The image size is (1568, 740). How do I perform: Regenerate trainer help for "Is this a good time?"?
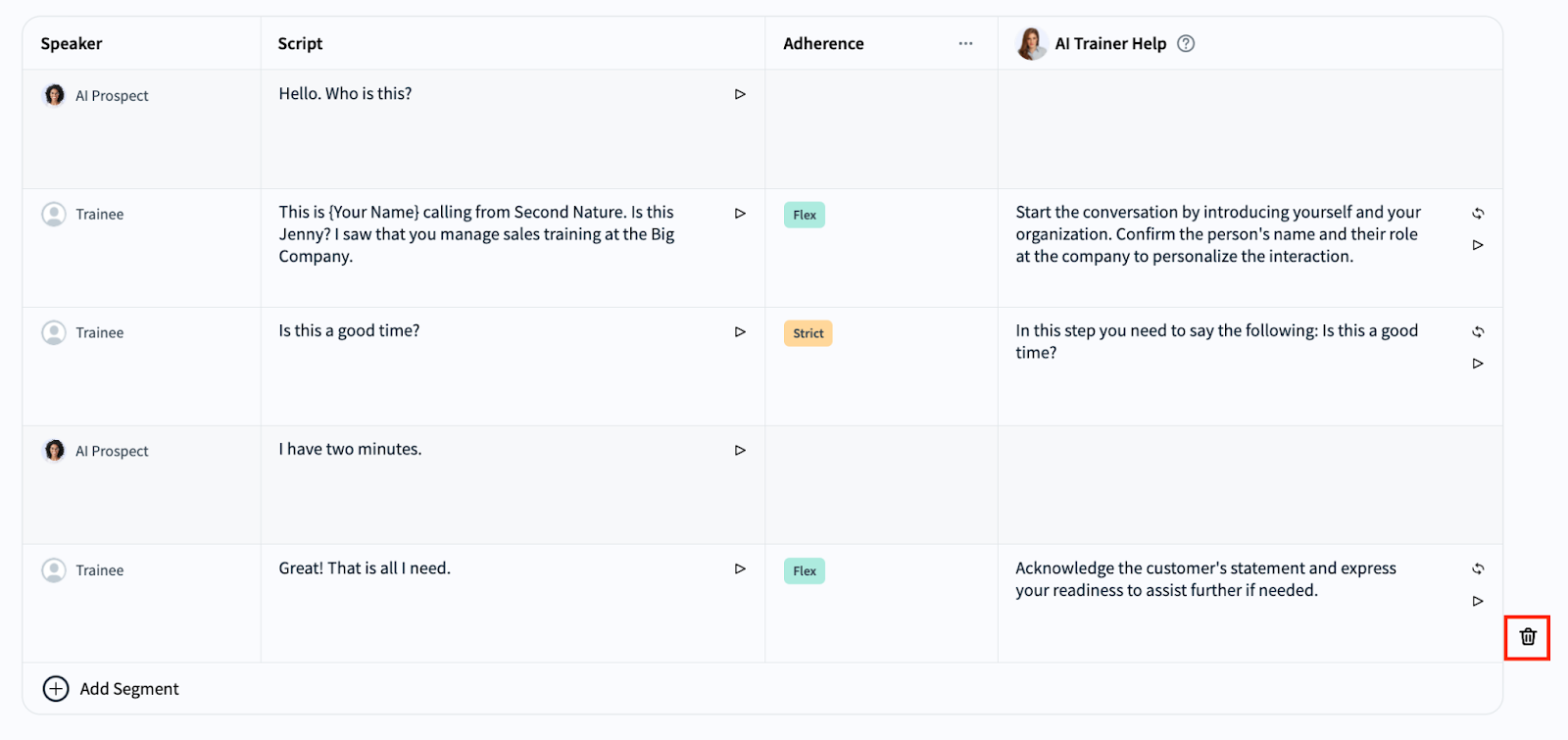[x=1478, y=332]
